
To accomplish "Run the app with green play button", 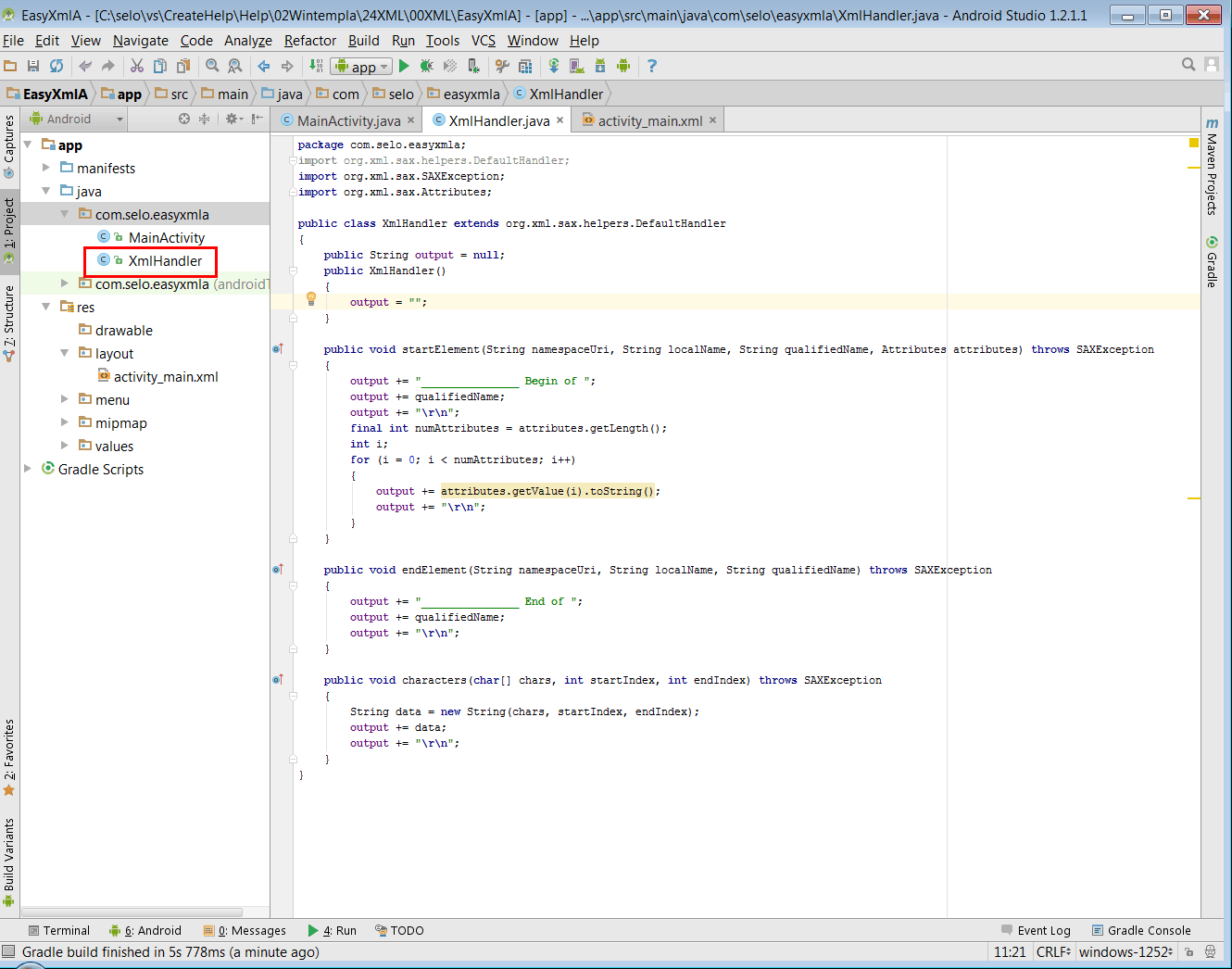I will pyautogui.click(x=404, y=66).
